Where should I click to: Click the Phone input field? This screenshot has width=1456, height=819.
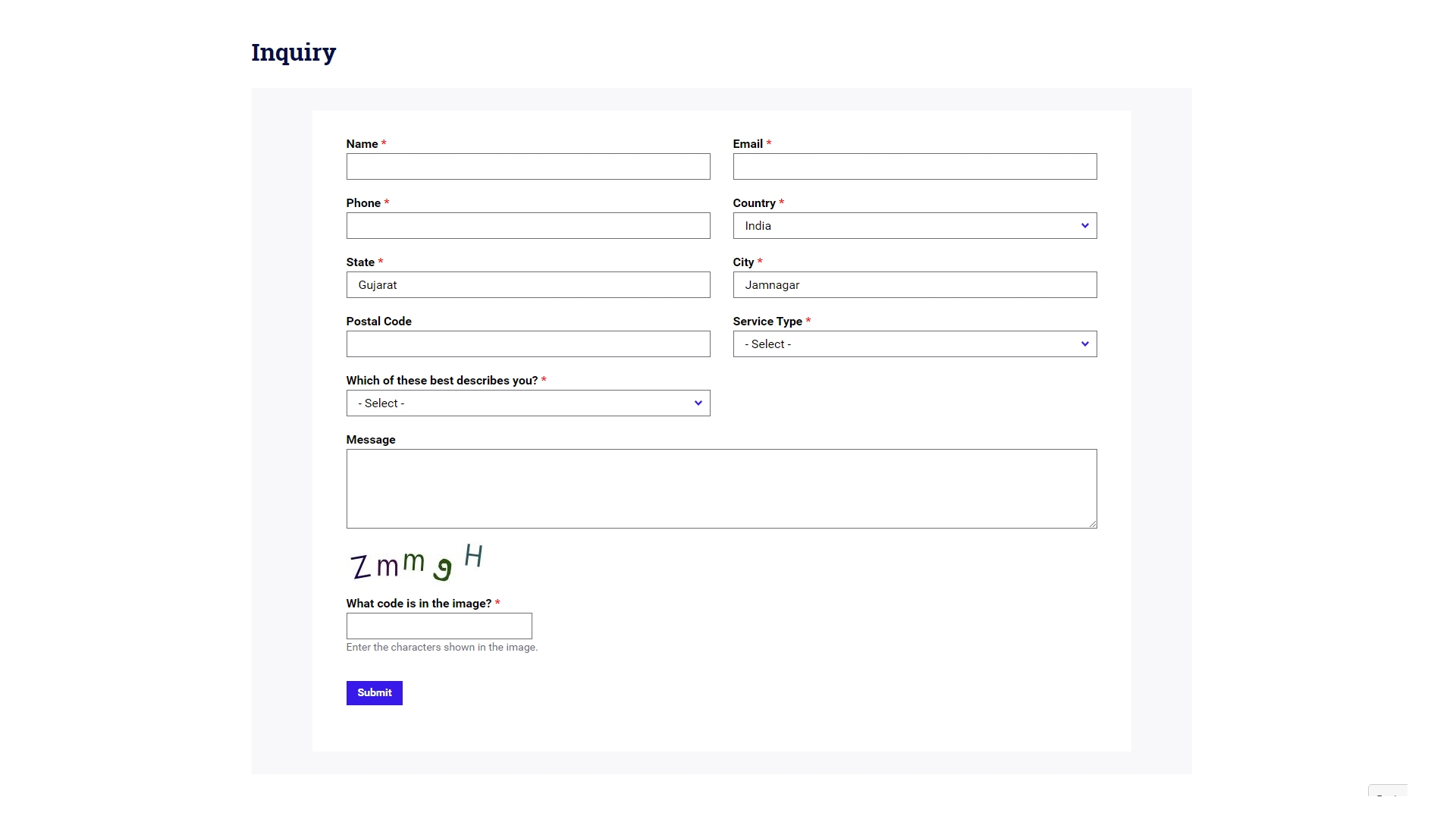(x=528, y=225)
